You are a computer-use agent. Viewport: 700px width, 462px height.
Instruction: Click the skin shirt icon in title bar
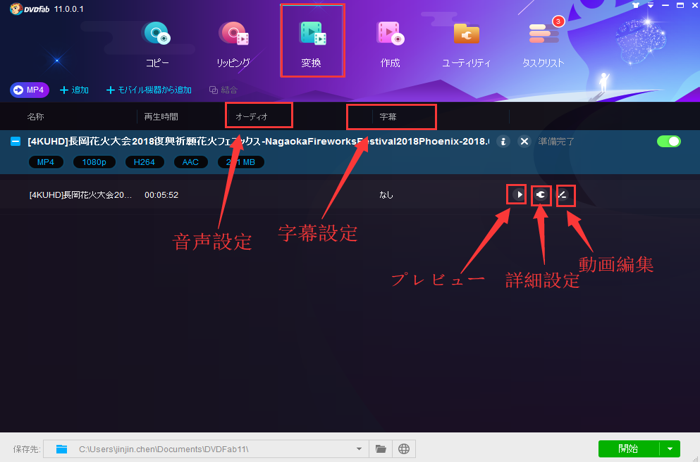(x=636, y=5)
